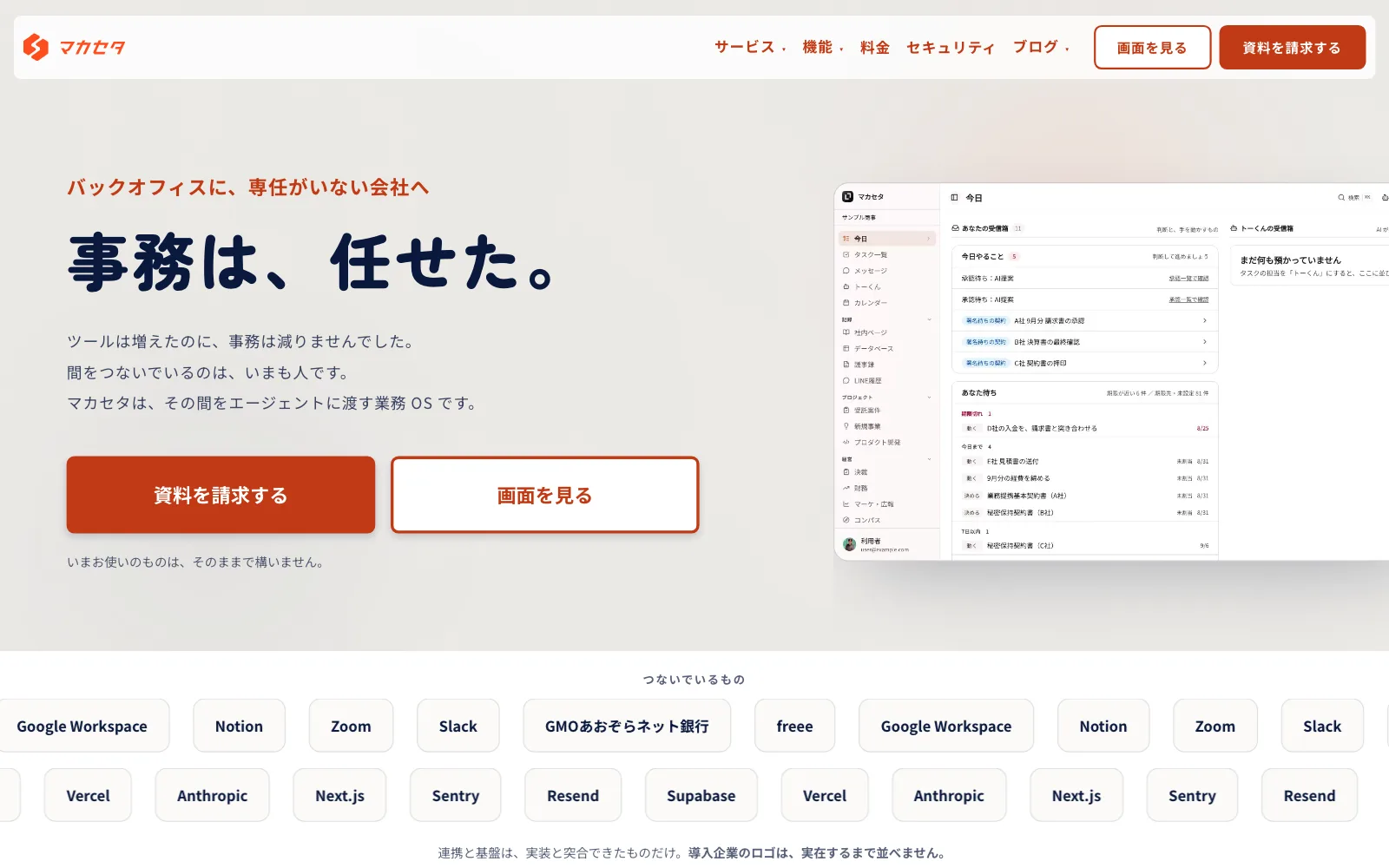1389x868 pixels.
Task: Toggle the sidebar panel icon next to 今日 title
Action: click(954, 198)
